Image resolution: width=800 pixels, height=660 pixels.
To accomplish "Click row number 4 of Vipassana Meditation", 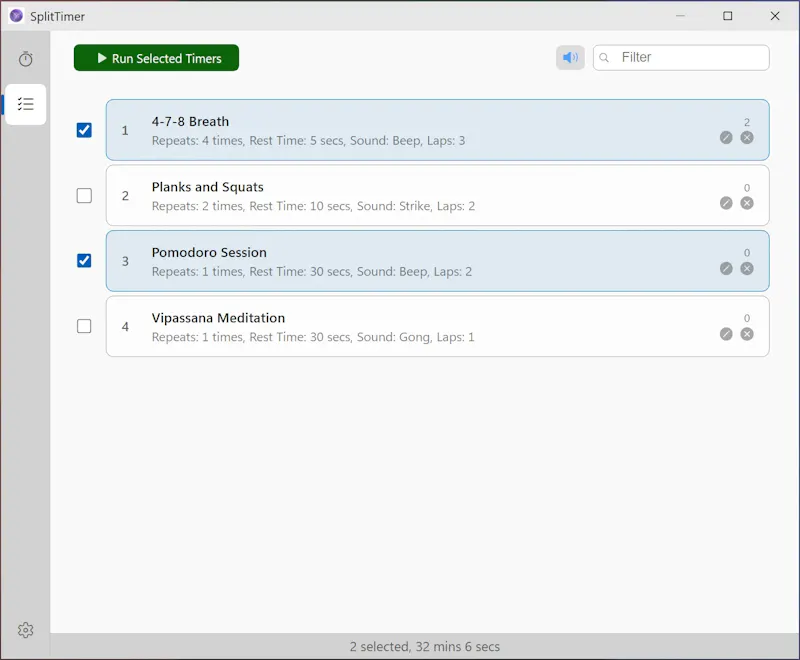I will [x=125, y=326].
